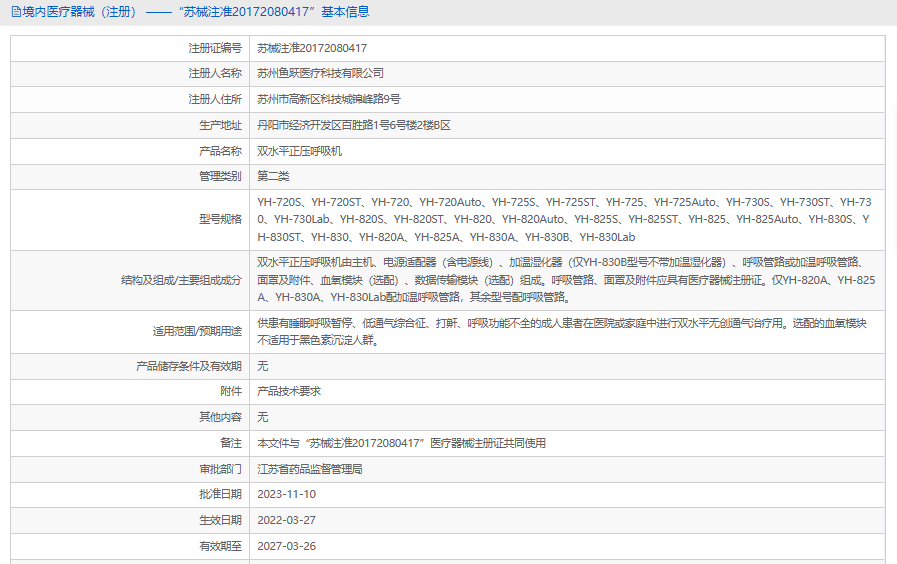This screenshot has width=897, height=564.
Task: Click the 备注 remark text
Action: (401, 442)
